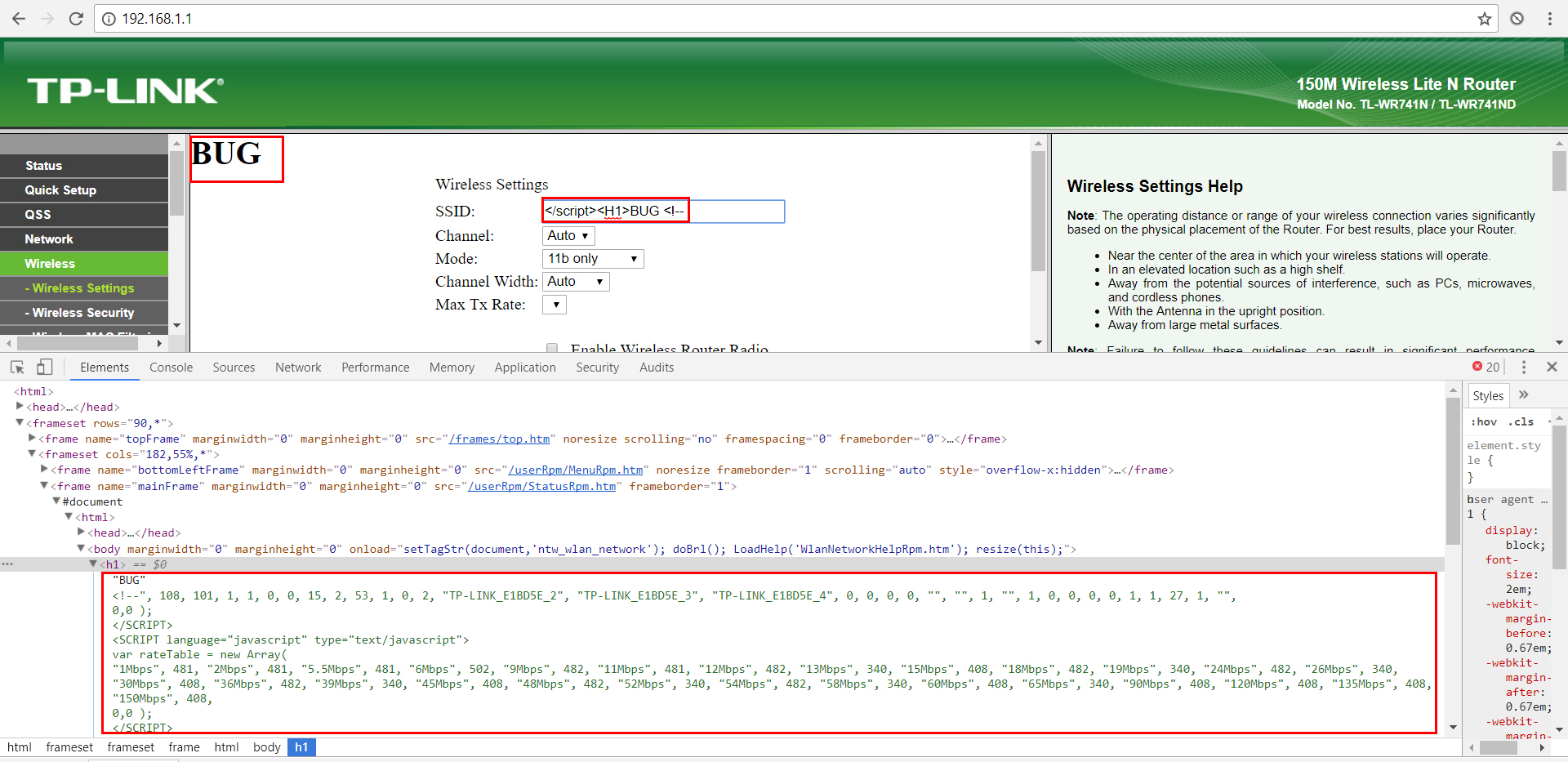This screenshot has height=762, width=1568.
Task: Collapse frameset rows="90,*" node
Action: 20,423
